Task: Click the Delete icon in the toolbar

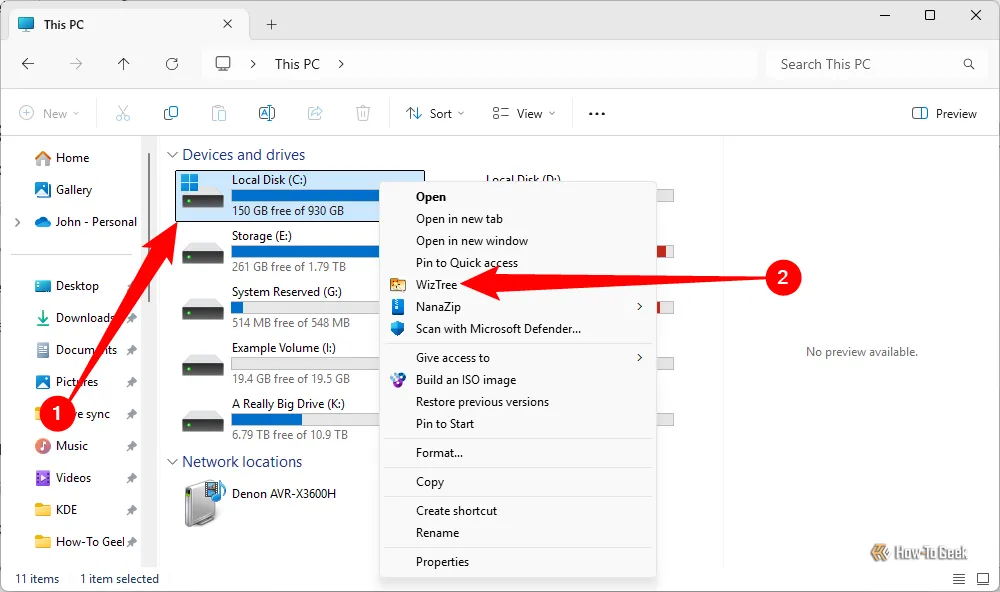Action: coord(362,113)
